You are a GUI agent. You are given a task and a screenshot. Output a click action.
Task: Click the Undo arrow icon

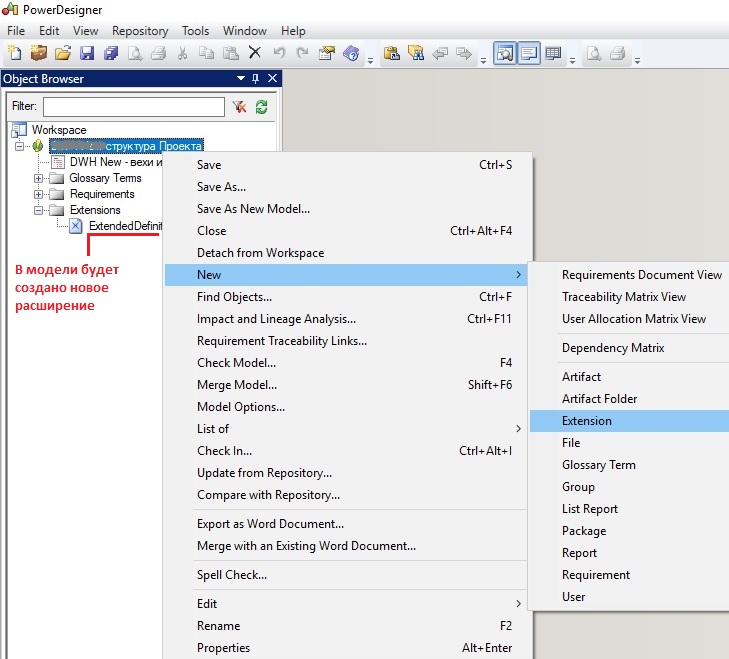[279, 53]
